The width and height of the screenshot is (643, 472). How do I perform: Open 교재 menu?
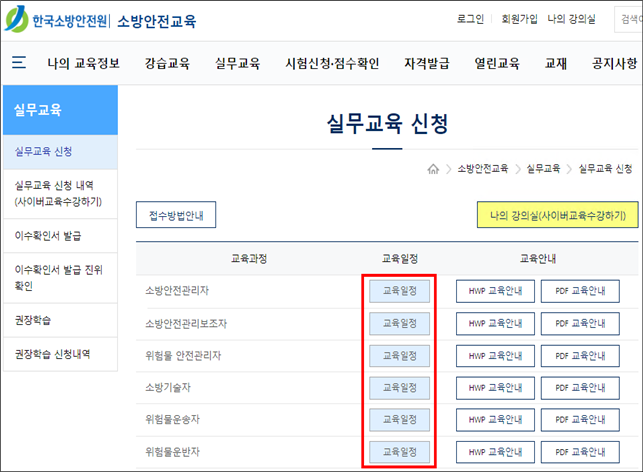pyautogui.click(x=556, y=63)
